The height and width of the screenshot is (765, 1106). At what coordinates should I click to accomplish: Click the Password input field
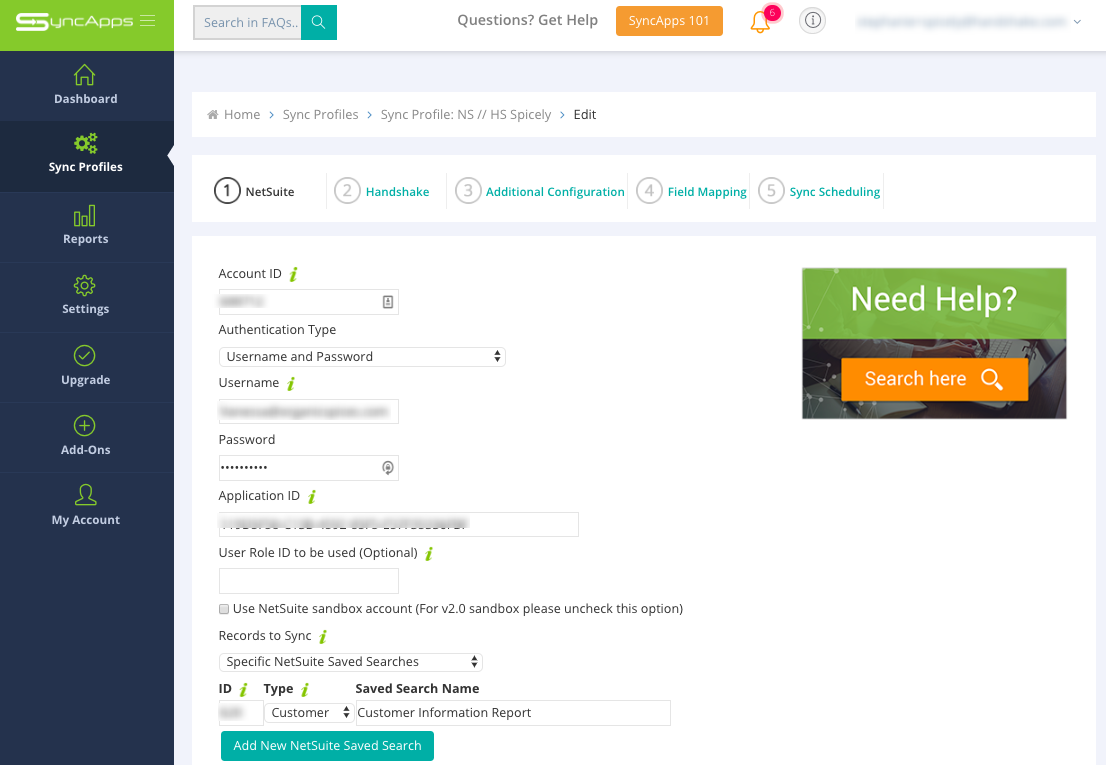point(308,467)
